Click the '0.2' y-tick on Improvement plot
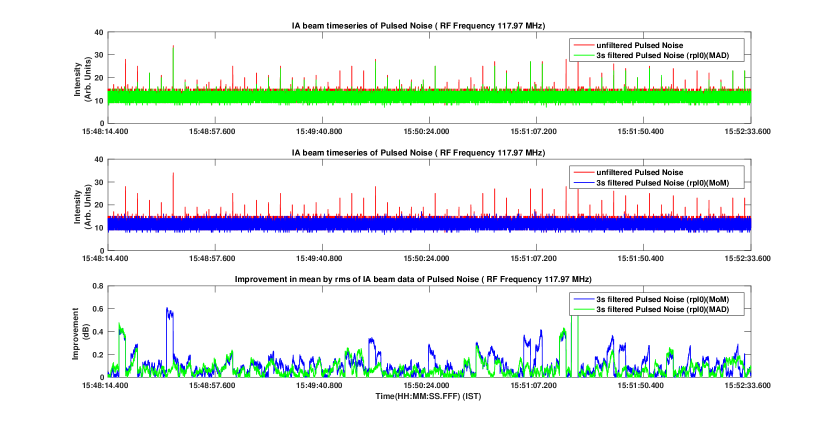This screenshot has width=830, height=424. pos(98,355)
